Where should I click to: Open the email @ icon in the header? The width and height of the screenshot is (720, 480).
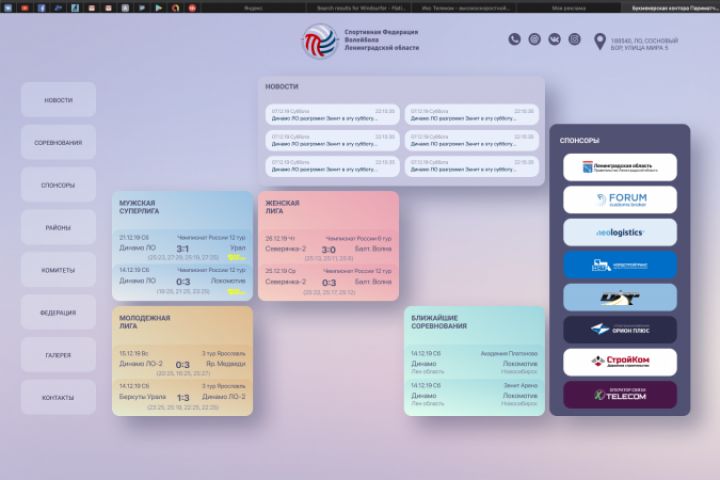click(x=534, y=40)
